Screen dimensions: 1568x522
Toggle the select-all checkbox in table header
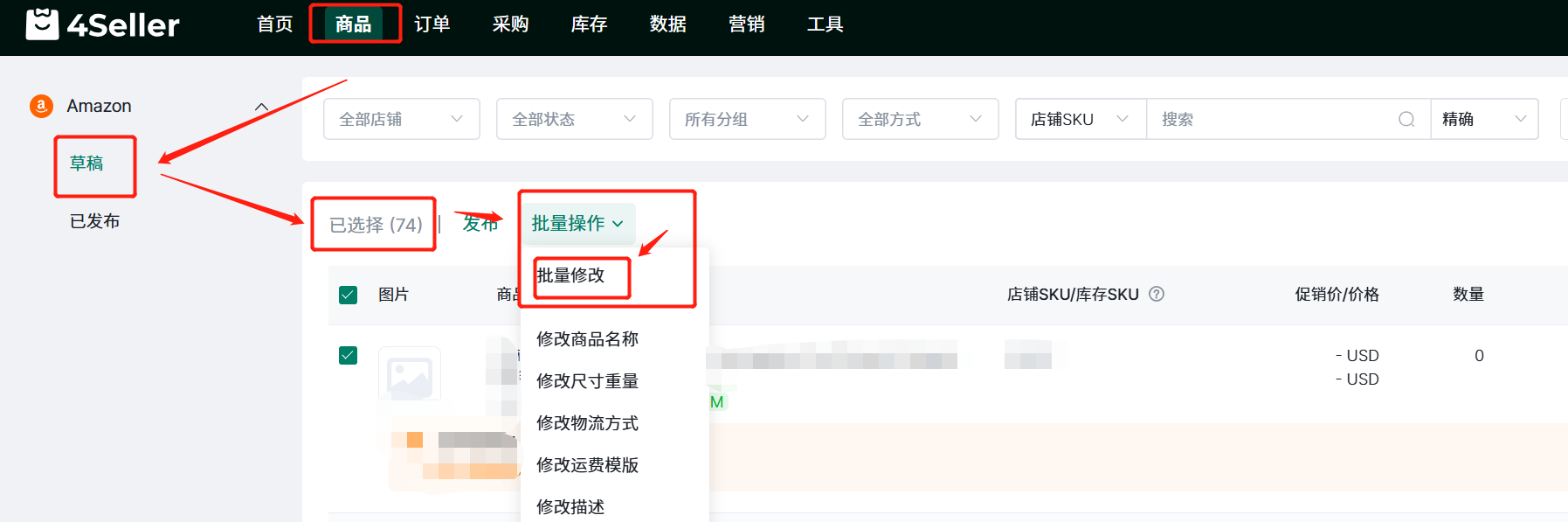[348, 295]
